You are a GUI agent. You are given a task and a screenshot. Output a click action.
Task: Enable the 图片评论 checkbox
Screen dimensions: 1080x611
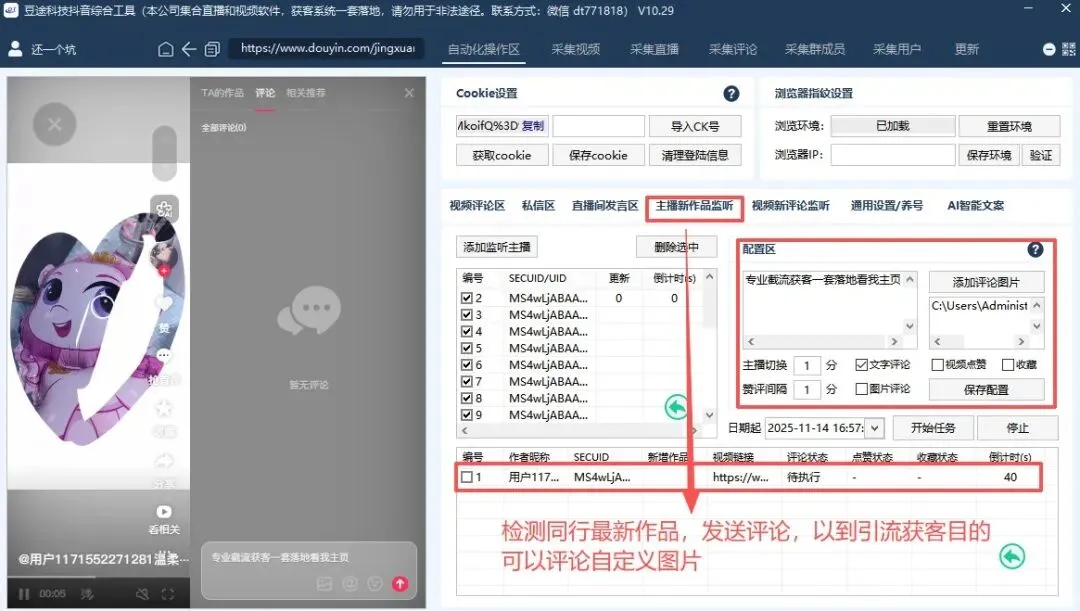[x=860, y=389]
